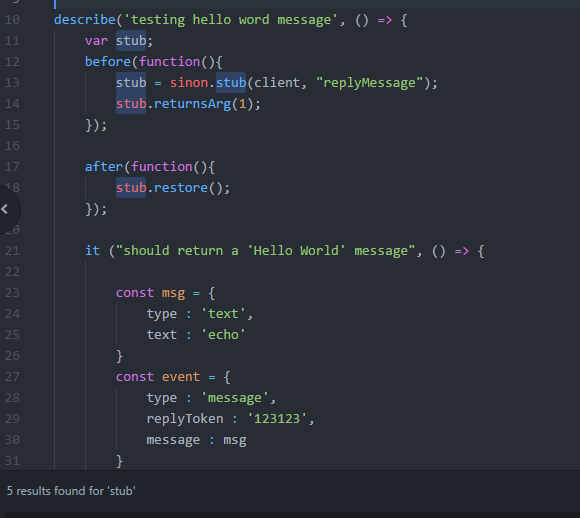This screenshot has width=580, height=518.
Task: Click the 'text' string value
Action: [223, 314]
